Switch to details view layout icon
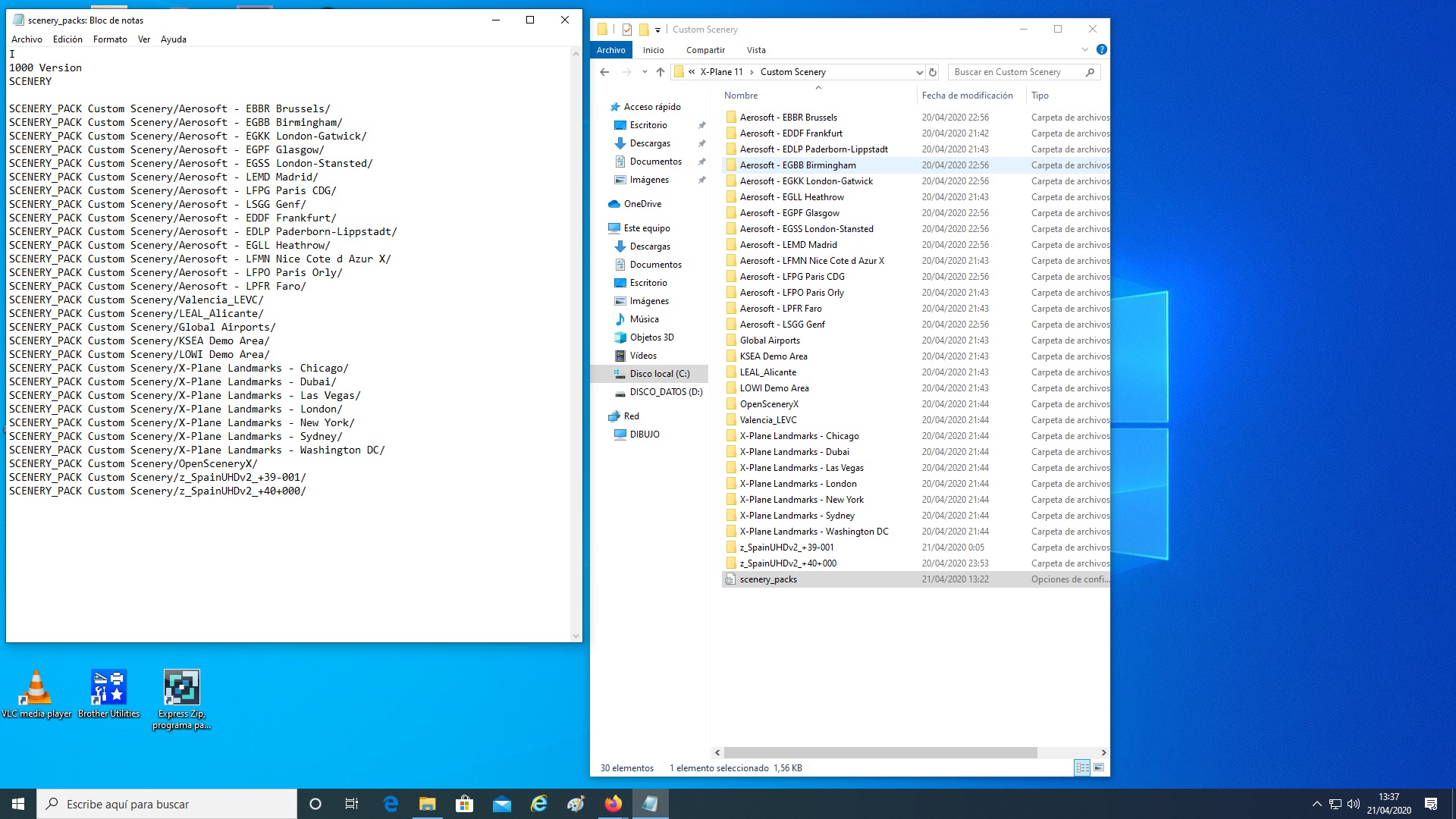 1082,767
